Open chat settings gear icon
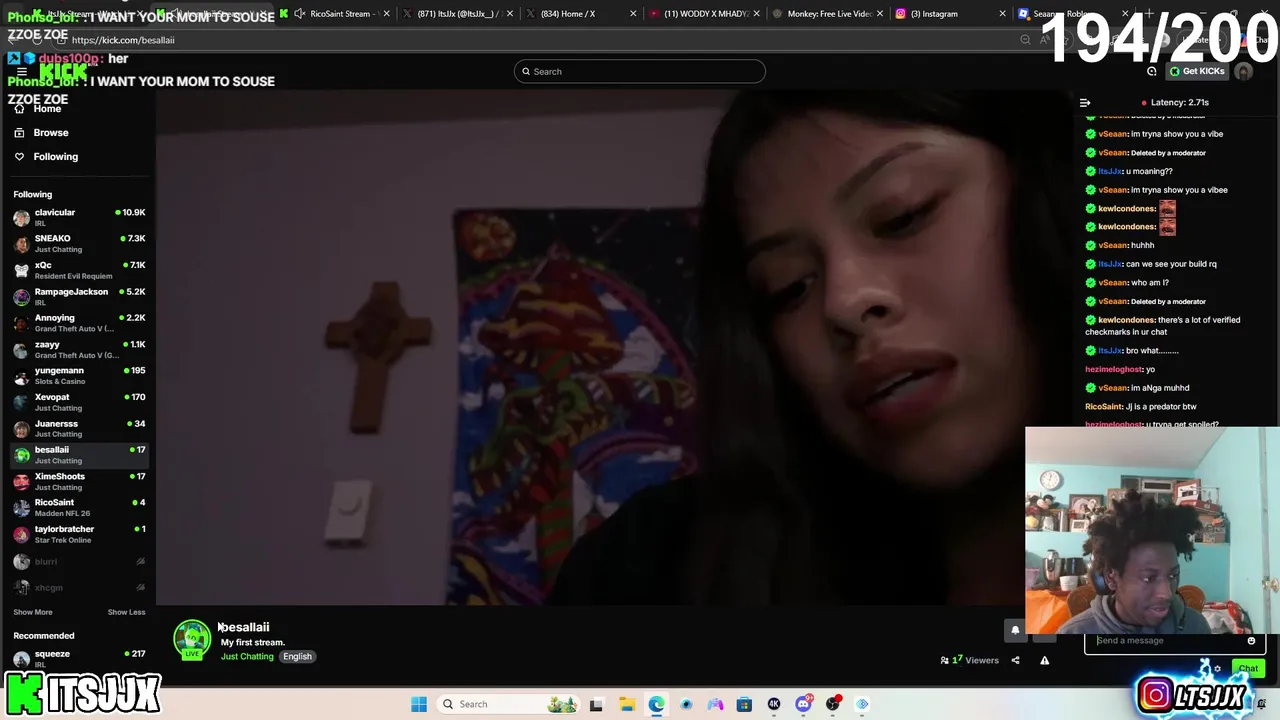The height and width of the screenshot is (720, 1280). click(1217, 668)
